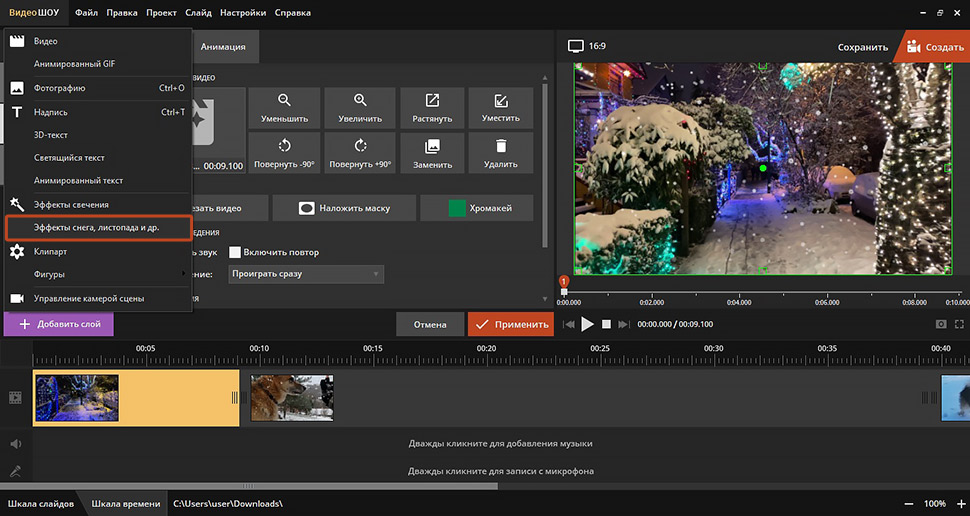This screenshot has width=970, height=516.
Task: Enable the Включить повтор checkbox
Action: click(234, 252)
